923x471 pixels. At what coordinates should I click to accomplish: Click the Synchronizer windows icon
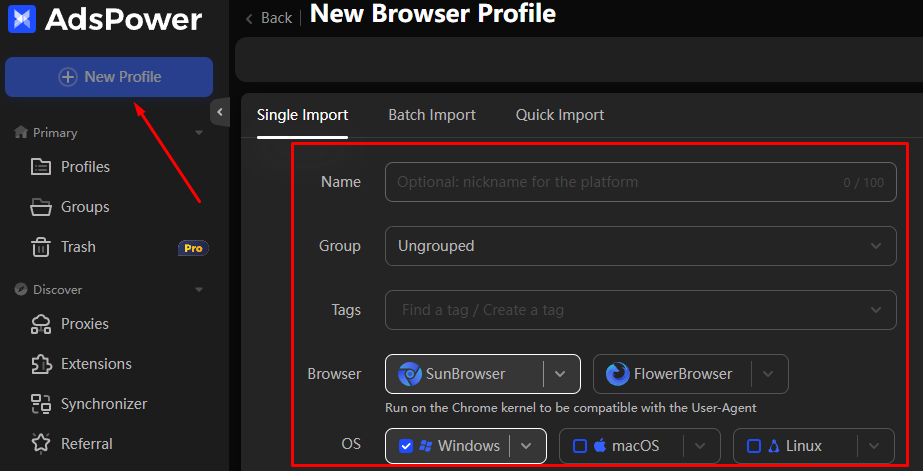pyautogui.click(x=41, y=404)
